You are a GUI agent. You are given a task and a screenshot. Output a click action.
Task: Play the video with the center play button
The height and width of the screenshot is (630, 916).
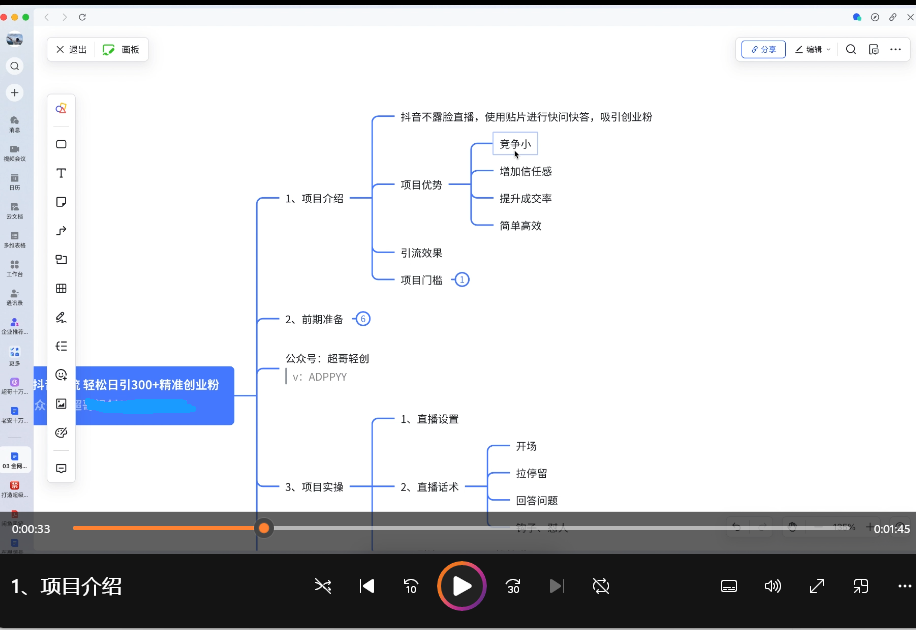462,586
